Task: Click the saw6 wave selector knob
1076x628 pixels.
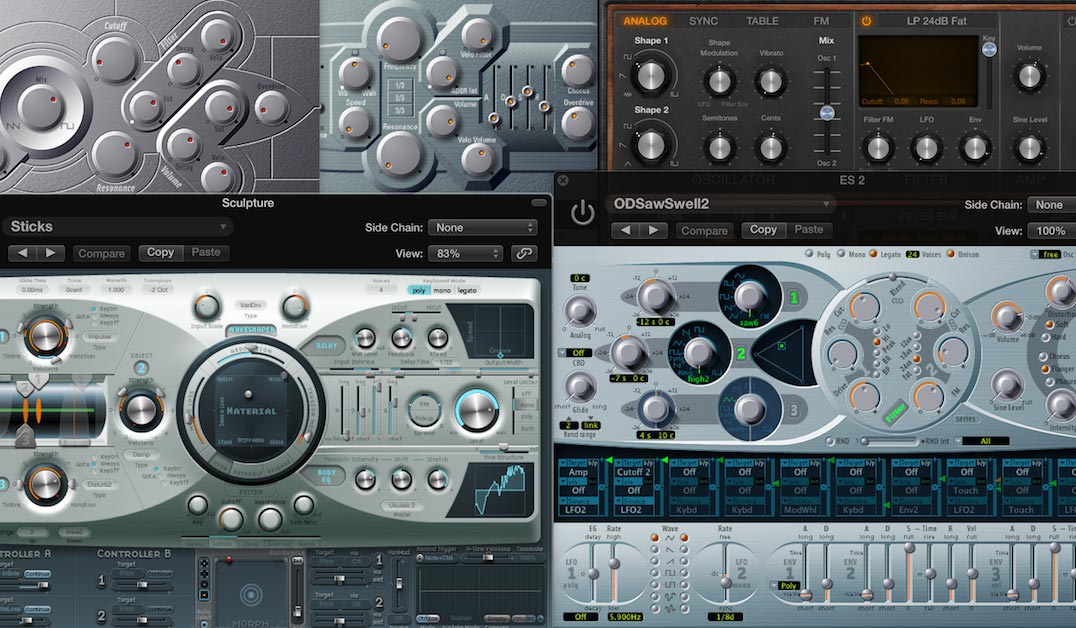Action: [749, 296]
